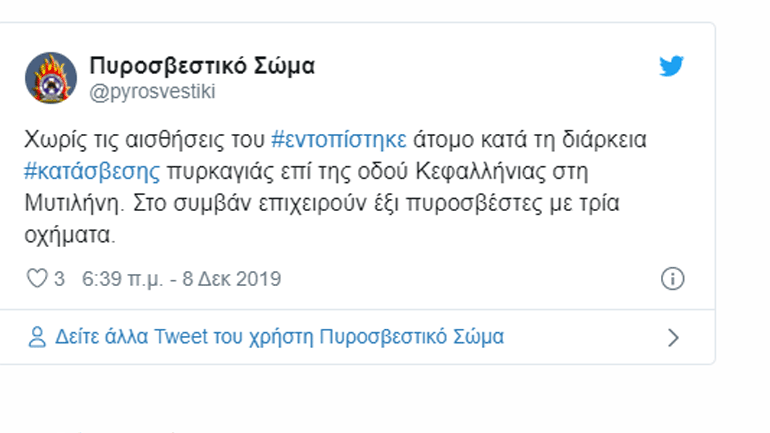Click the person icon in the tweet footer

click(x=37, y=336)
